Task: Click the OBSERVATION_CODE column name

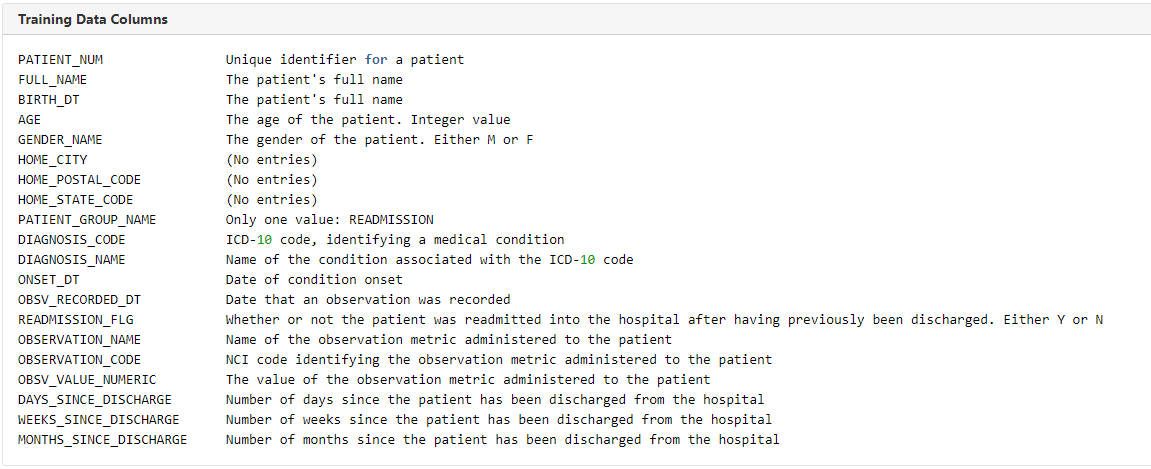Action: point(79,360)
